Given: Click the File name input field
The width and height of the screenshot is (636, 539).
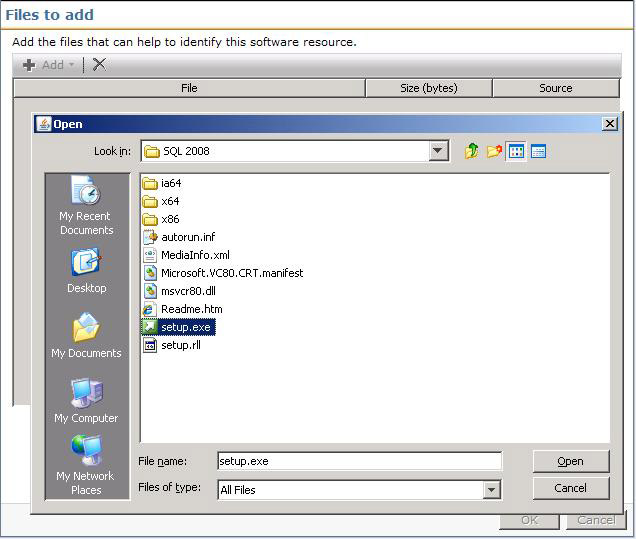Looking at the screenshot, I should (359, 461).
